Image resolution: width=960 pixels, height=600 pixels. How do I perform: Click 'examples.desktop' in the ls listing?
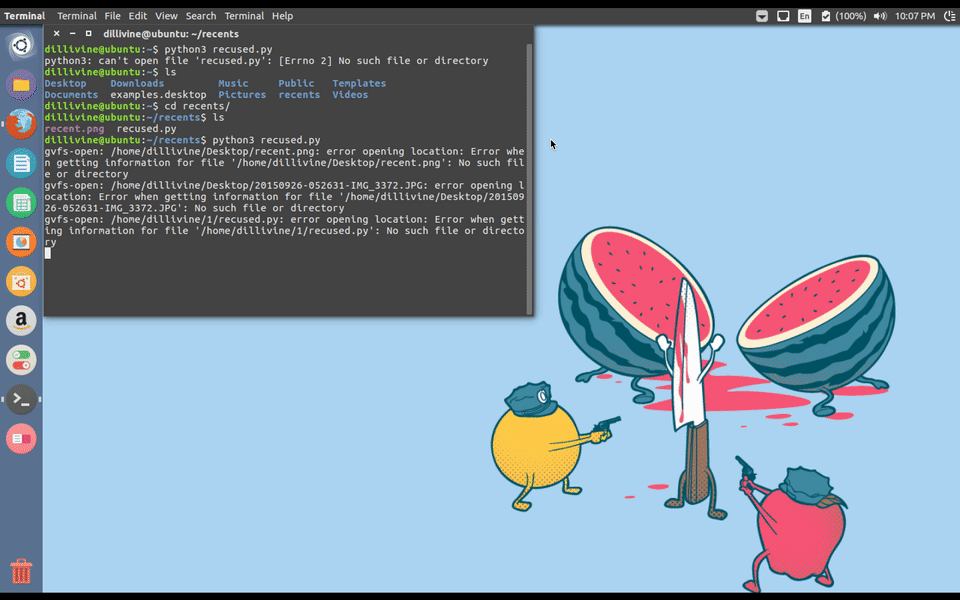(x=159, y=95)
